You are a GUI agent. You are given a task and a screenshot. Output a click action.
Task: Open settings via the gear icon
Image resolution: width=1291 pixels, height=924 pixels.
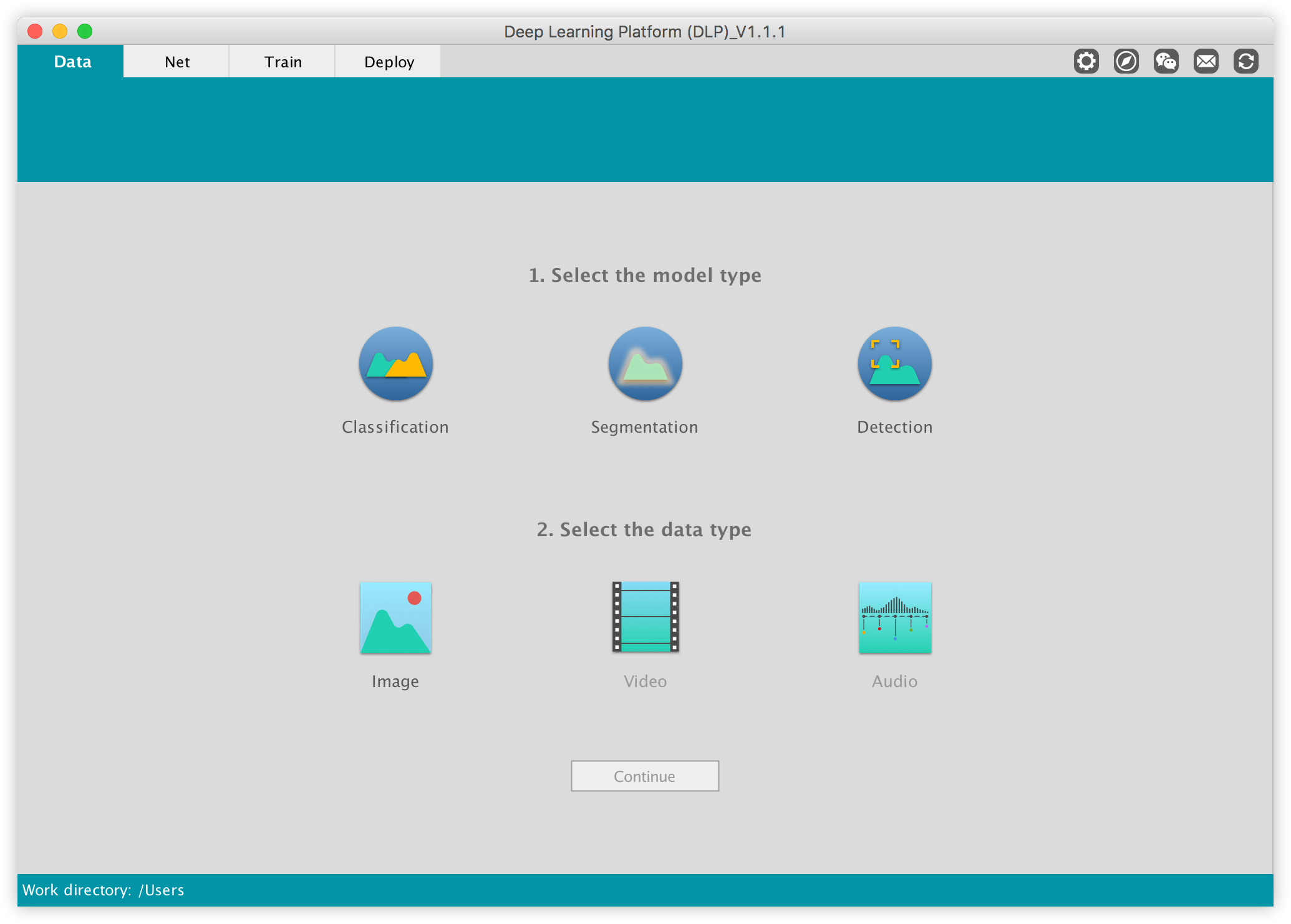pos(1086,62)
